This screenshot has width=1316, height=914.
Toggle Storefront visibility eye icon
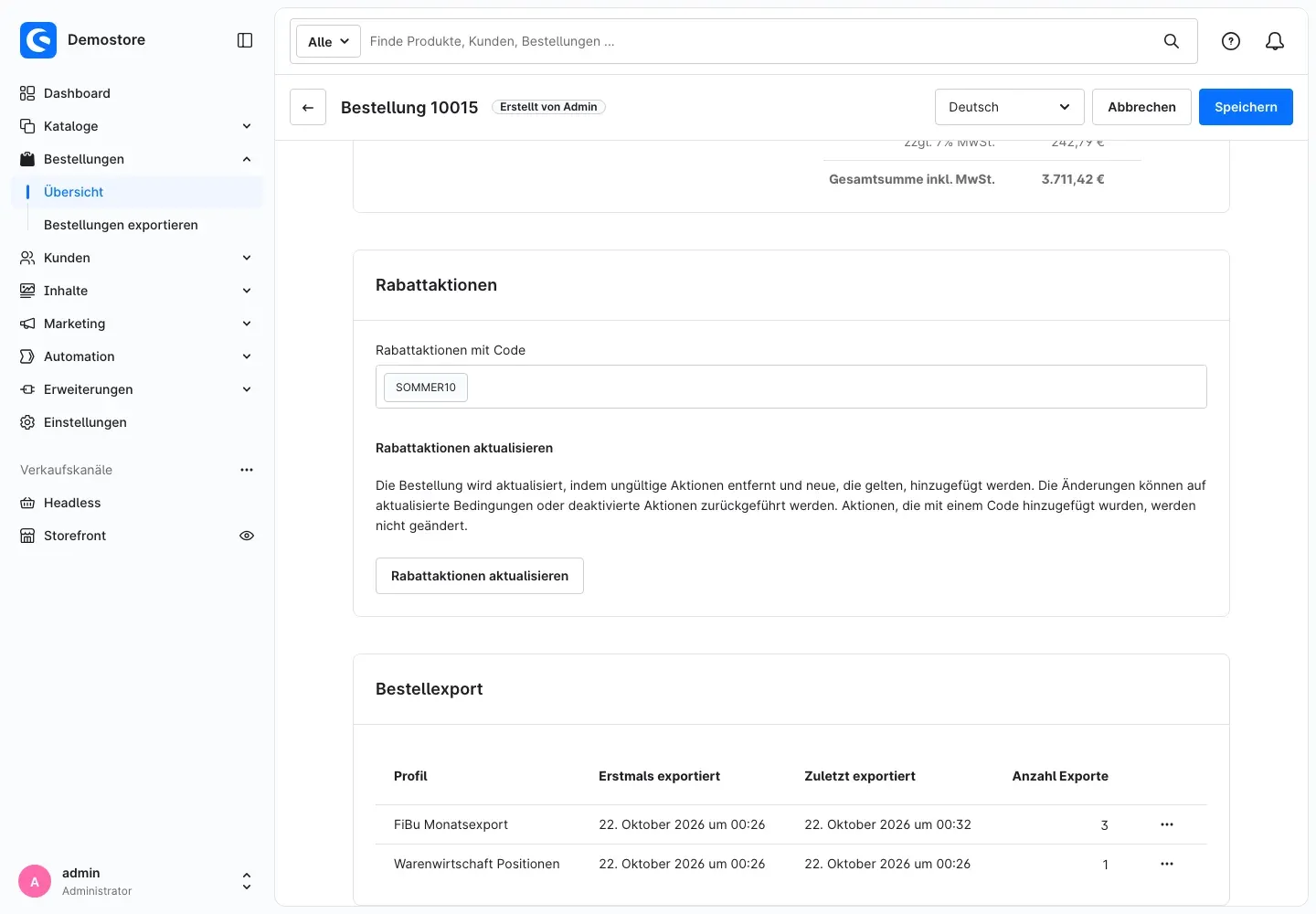[247, 536]
